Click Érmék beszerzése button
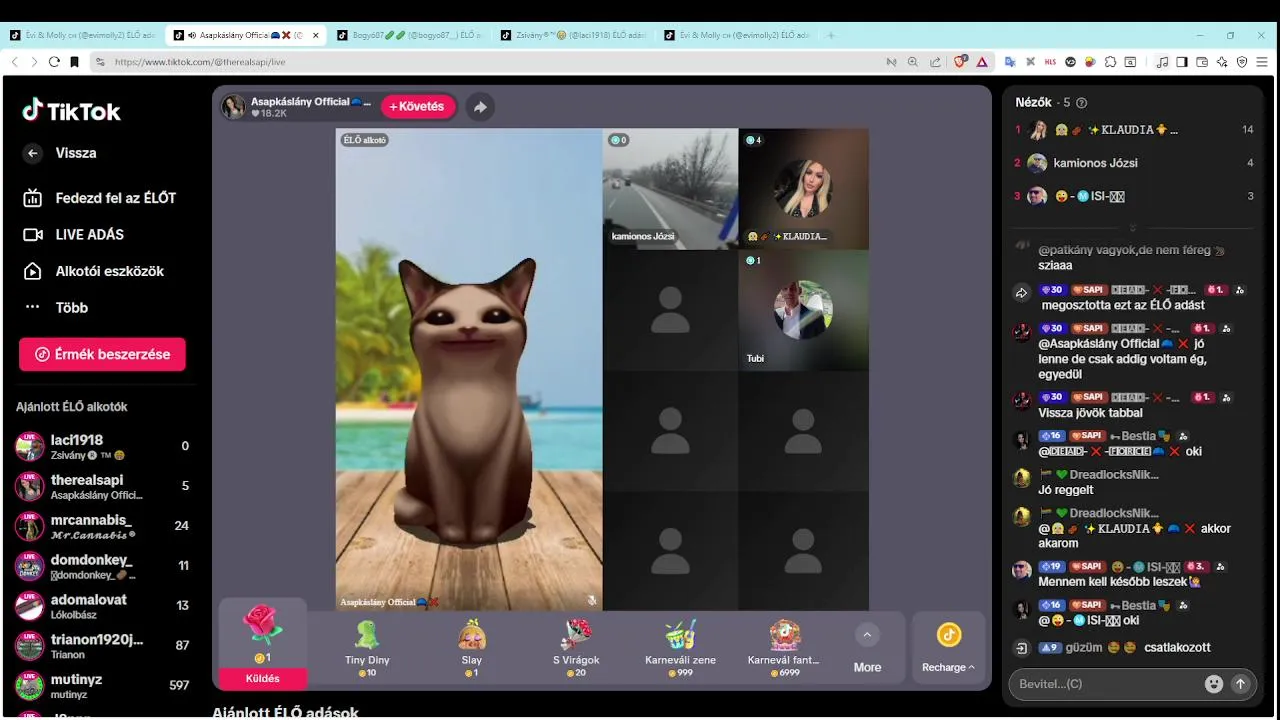 click(x=102, y=354)
